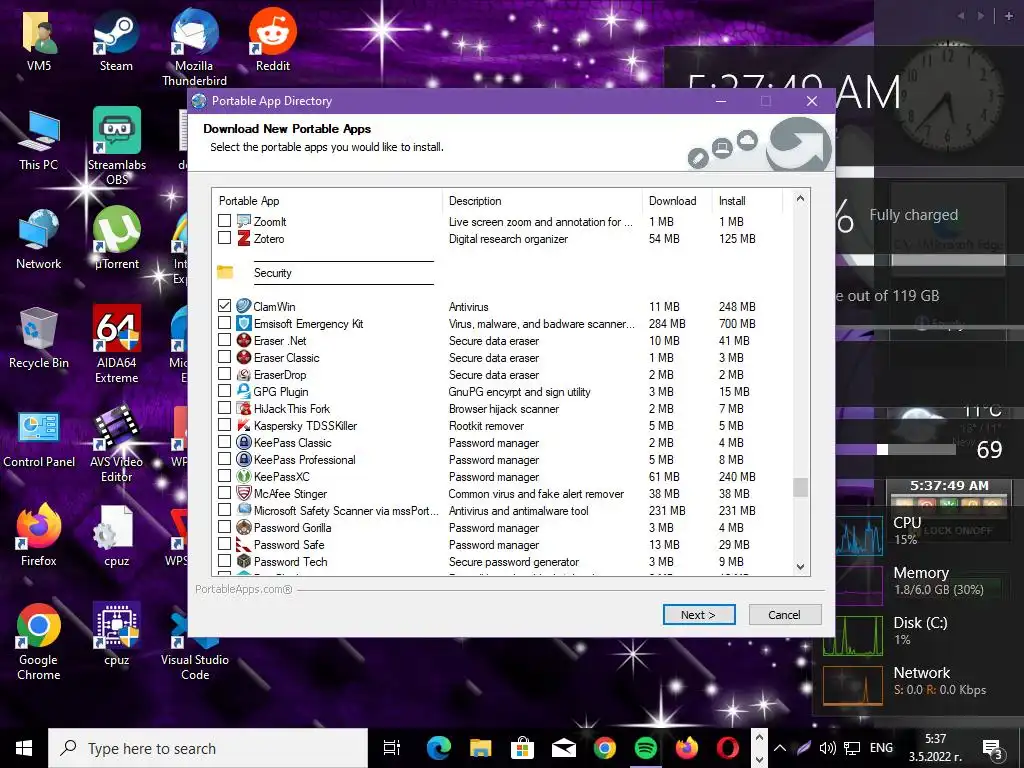Click 'Browser hijack scanner' description
This screenshot has width=1024, height=768.
(x=504, y=409)
